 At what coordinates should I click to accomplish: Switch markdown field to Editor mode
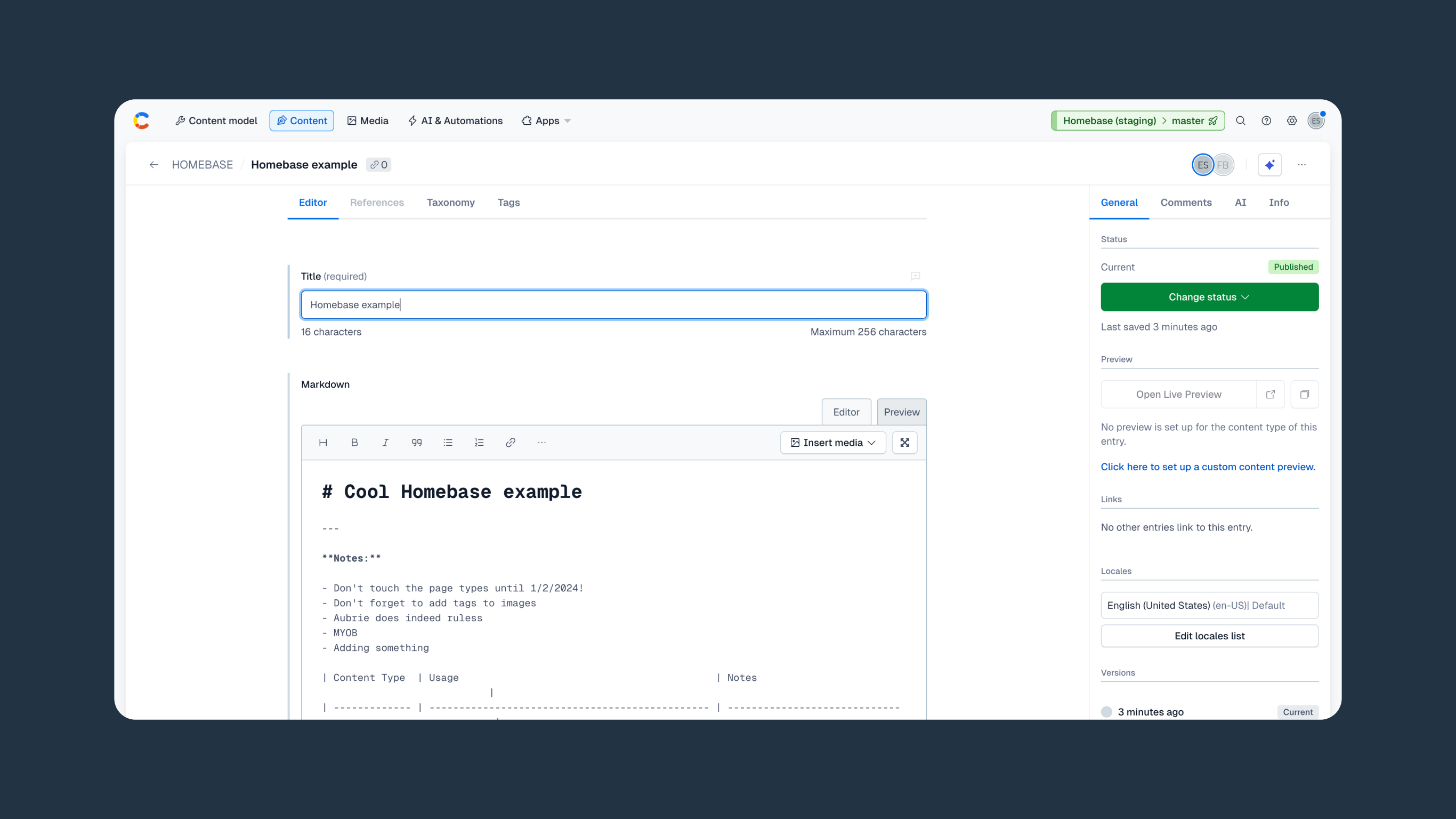pyautogui.click(x=846, y=412)
